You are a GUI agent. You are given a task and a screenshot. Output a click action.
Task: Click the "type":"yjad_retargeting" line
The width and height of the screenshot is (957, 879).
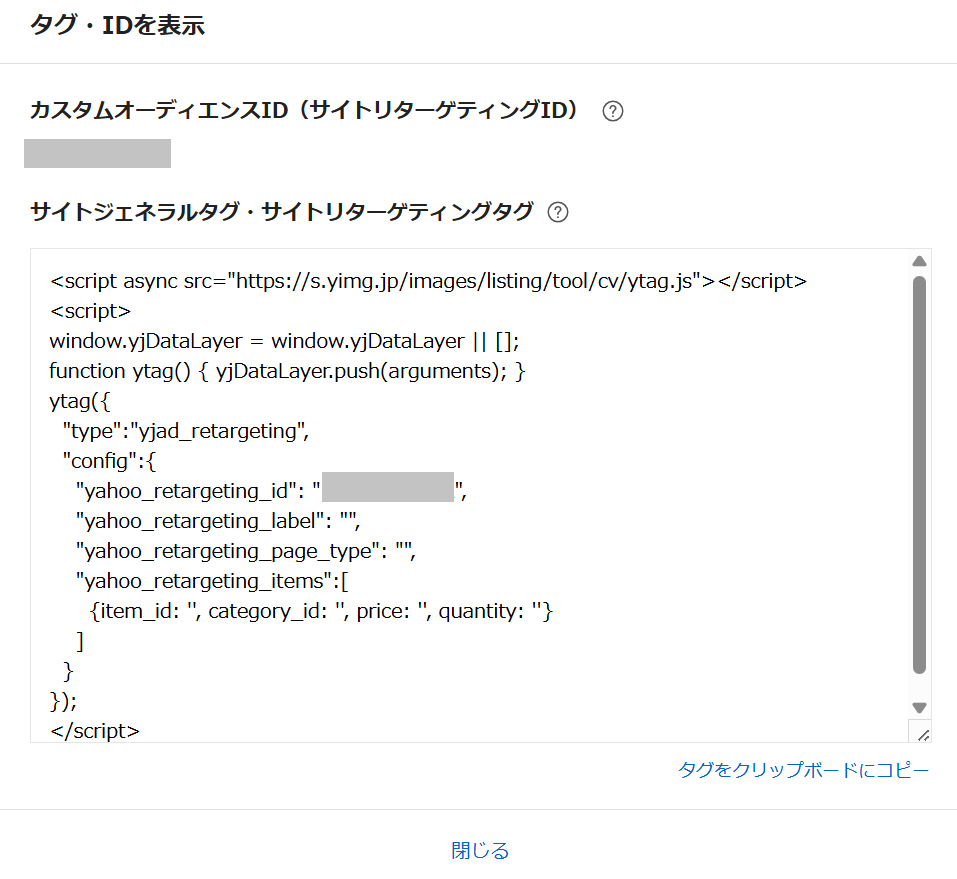(x=186, y=431)
